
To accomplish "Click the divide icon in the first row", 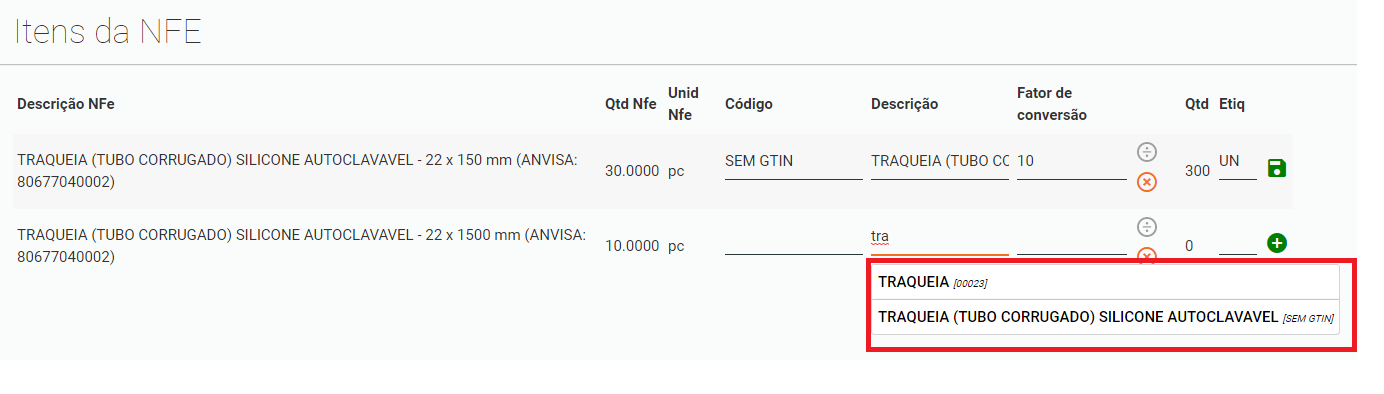I will [1147, 152].
